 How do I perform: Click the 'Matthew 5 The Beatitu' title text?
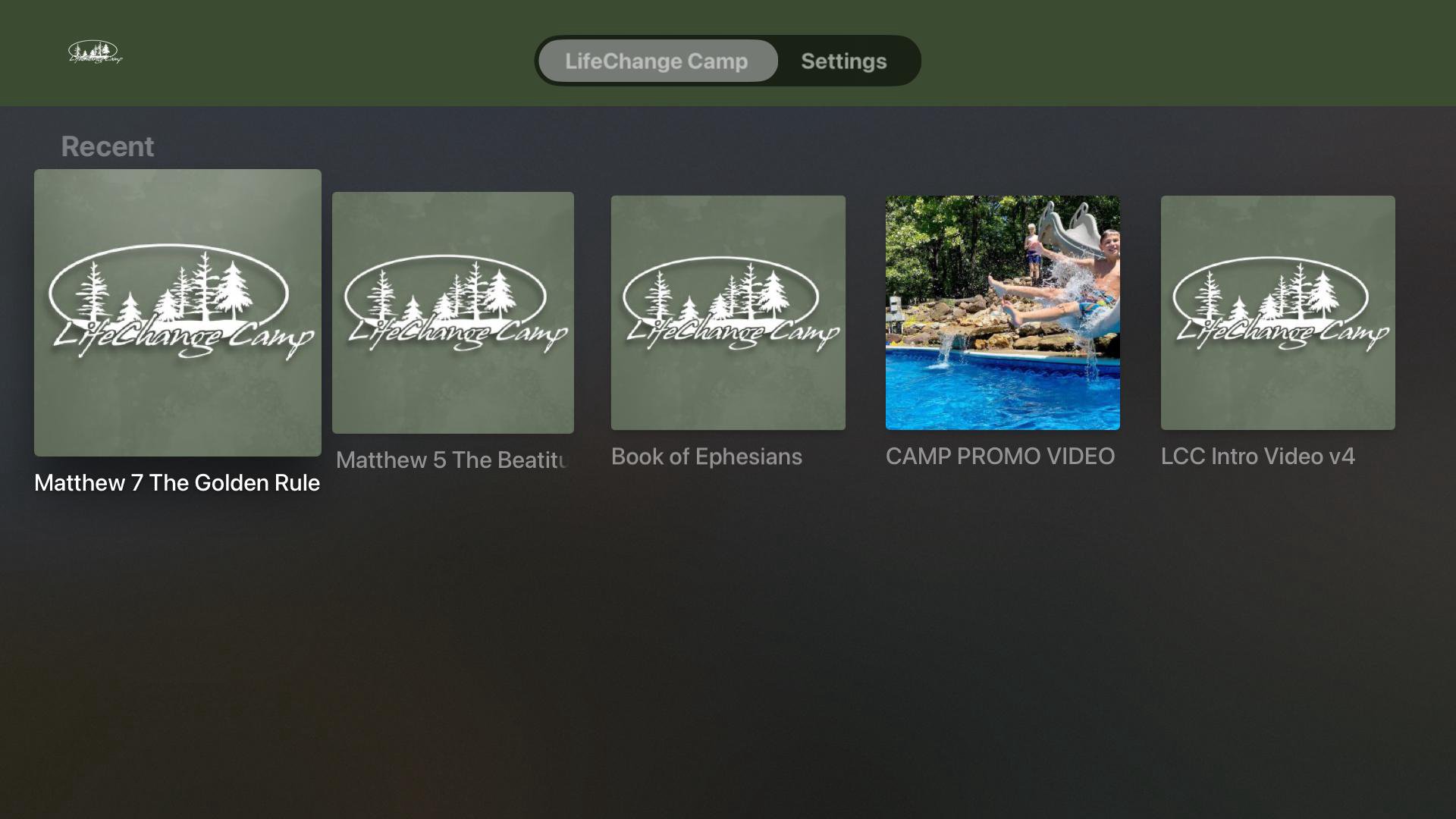tap(452, 460)
